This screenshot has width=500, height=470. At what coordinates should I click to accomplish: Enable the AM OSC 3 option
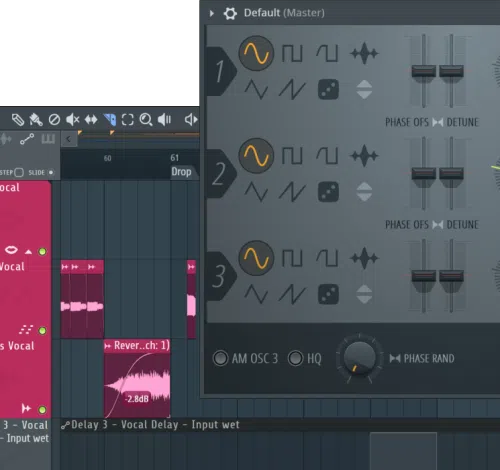(x=220, y=358)
